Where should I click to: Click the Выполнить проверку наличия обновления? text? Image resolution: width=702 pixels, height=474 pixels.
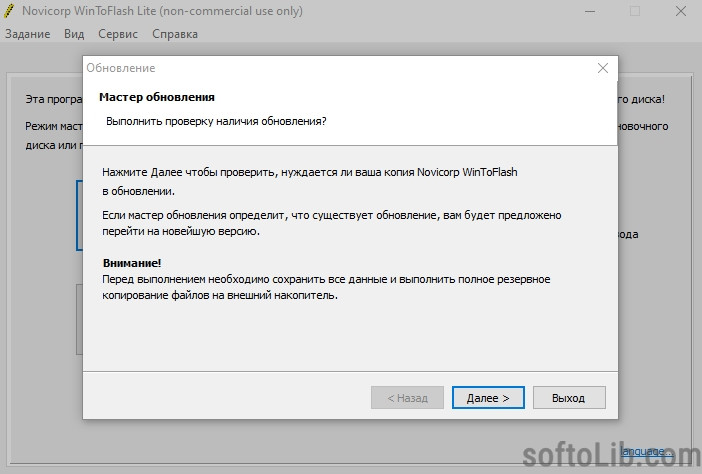coord(216,121)
